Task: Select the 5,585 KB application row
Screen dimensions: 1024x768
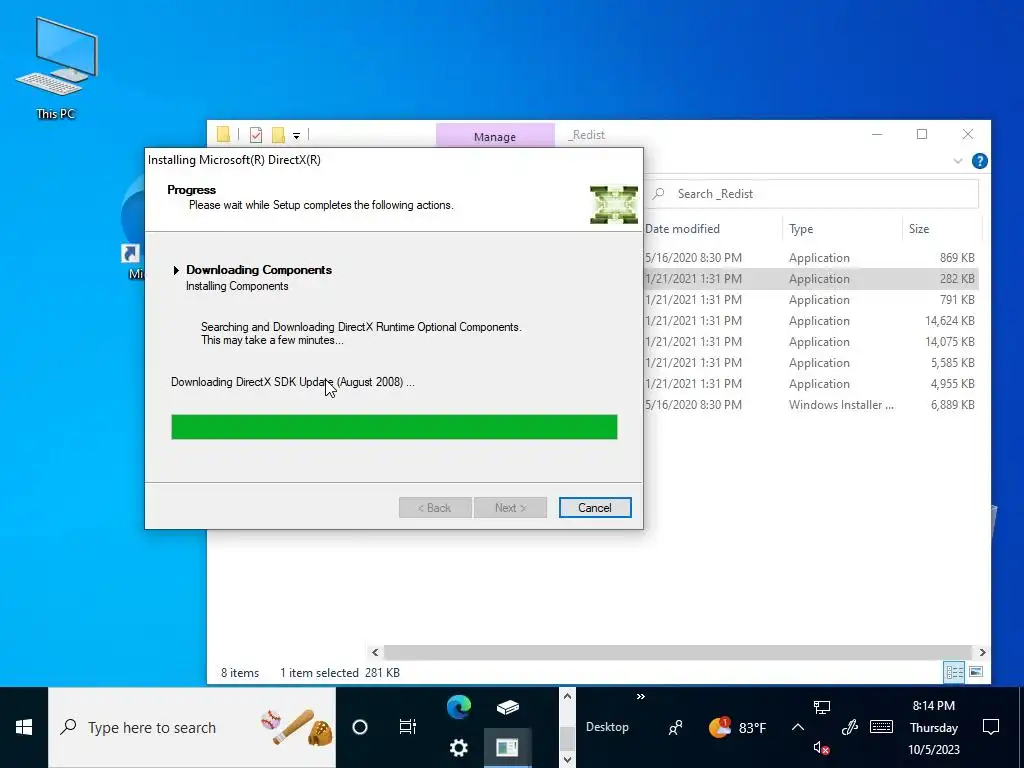Action: click(812, 362)
